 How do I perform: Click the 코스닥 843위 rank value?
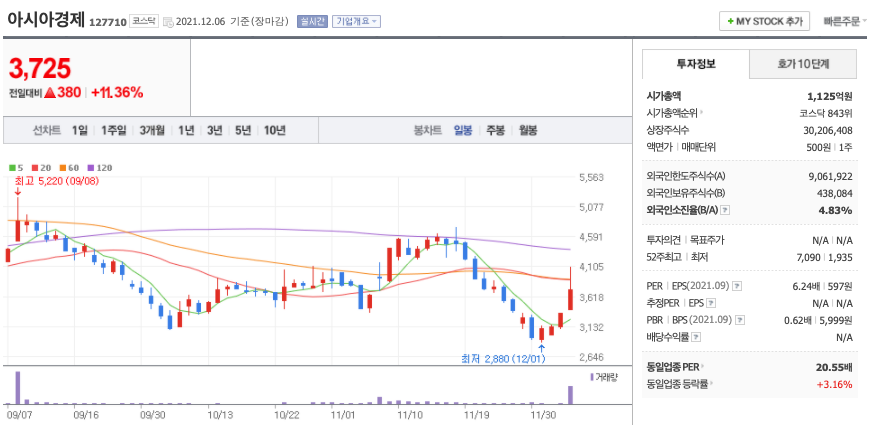point(826,113)
